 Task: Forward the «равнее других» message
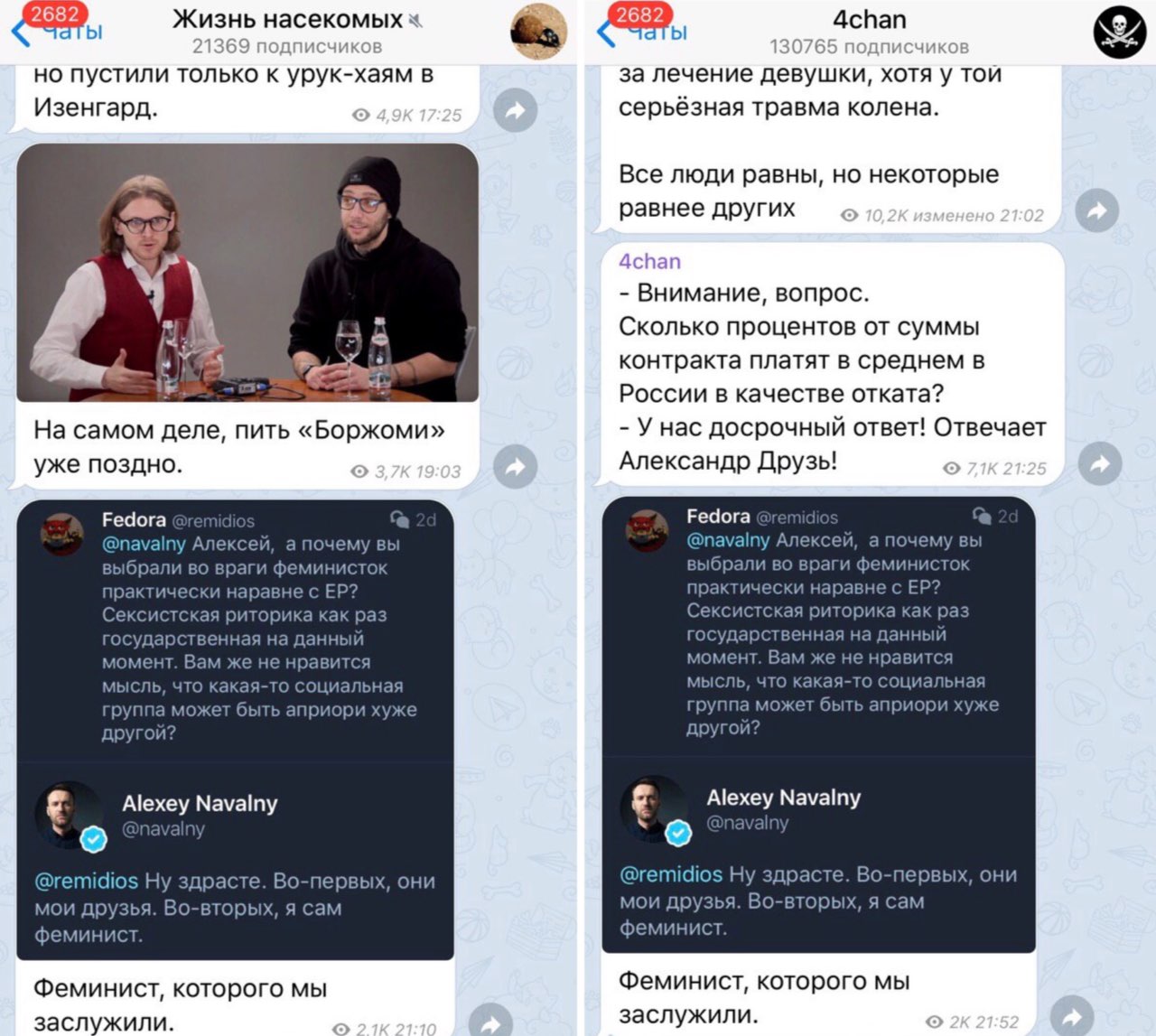(x=1097, y=211)
